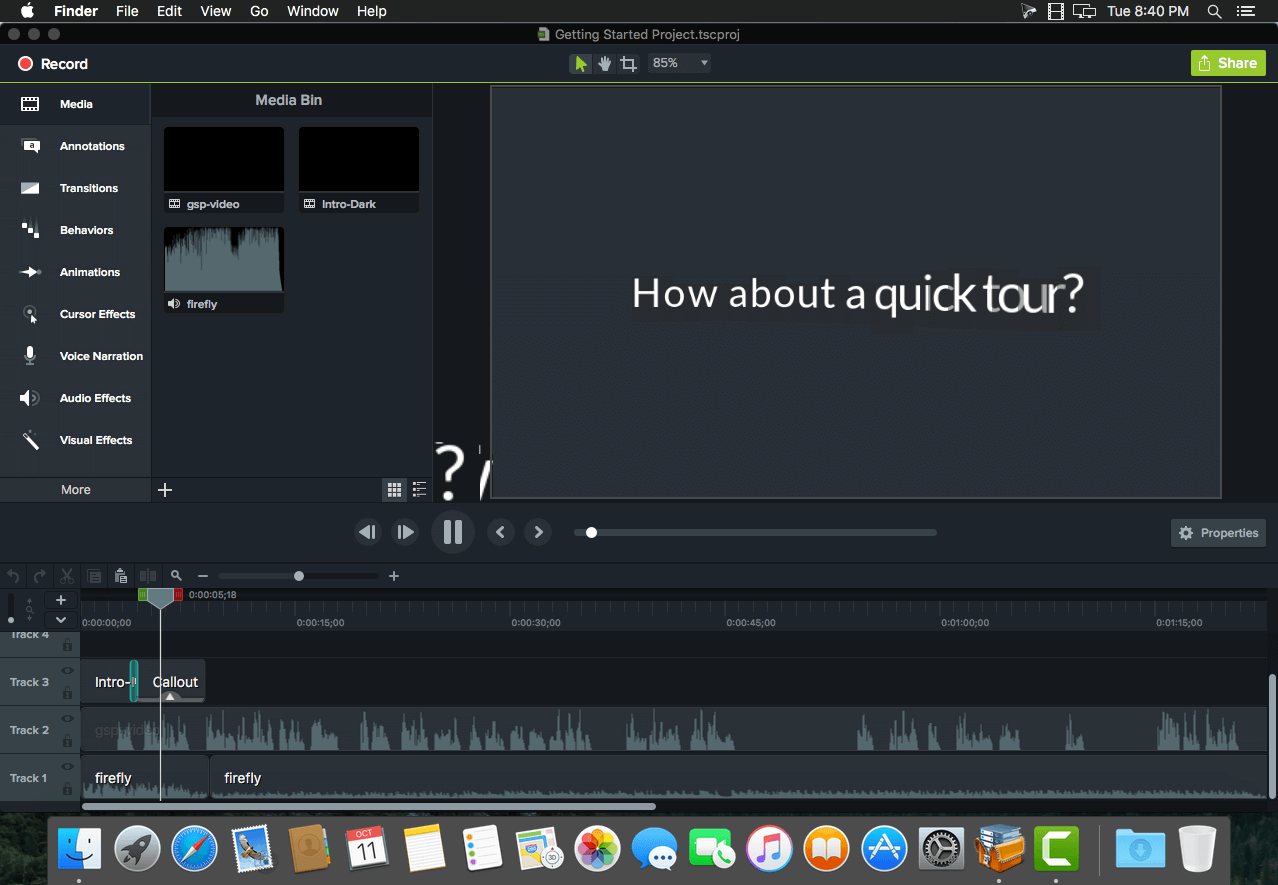
Task: Click the green Share button
Action: 1227,63
